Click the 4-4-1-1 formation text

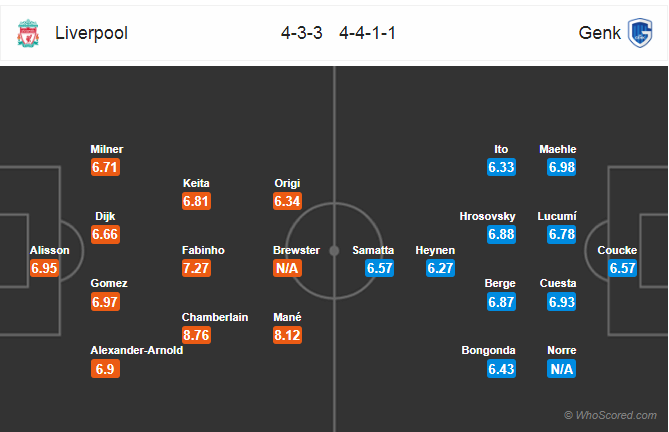tap(367, 33)
